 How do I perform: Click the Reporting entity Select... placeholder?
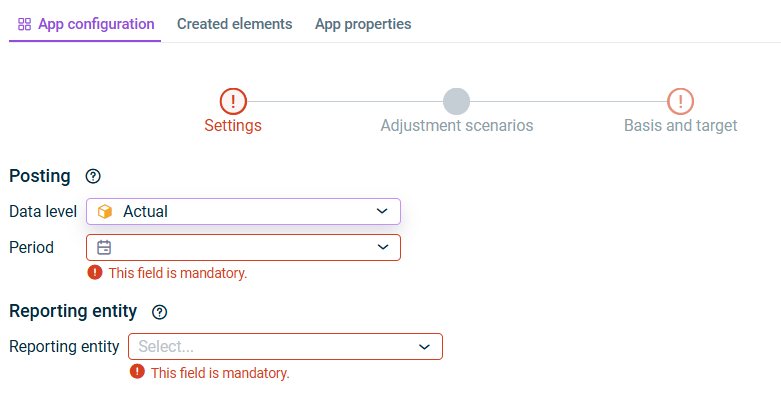[167, 347]
